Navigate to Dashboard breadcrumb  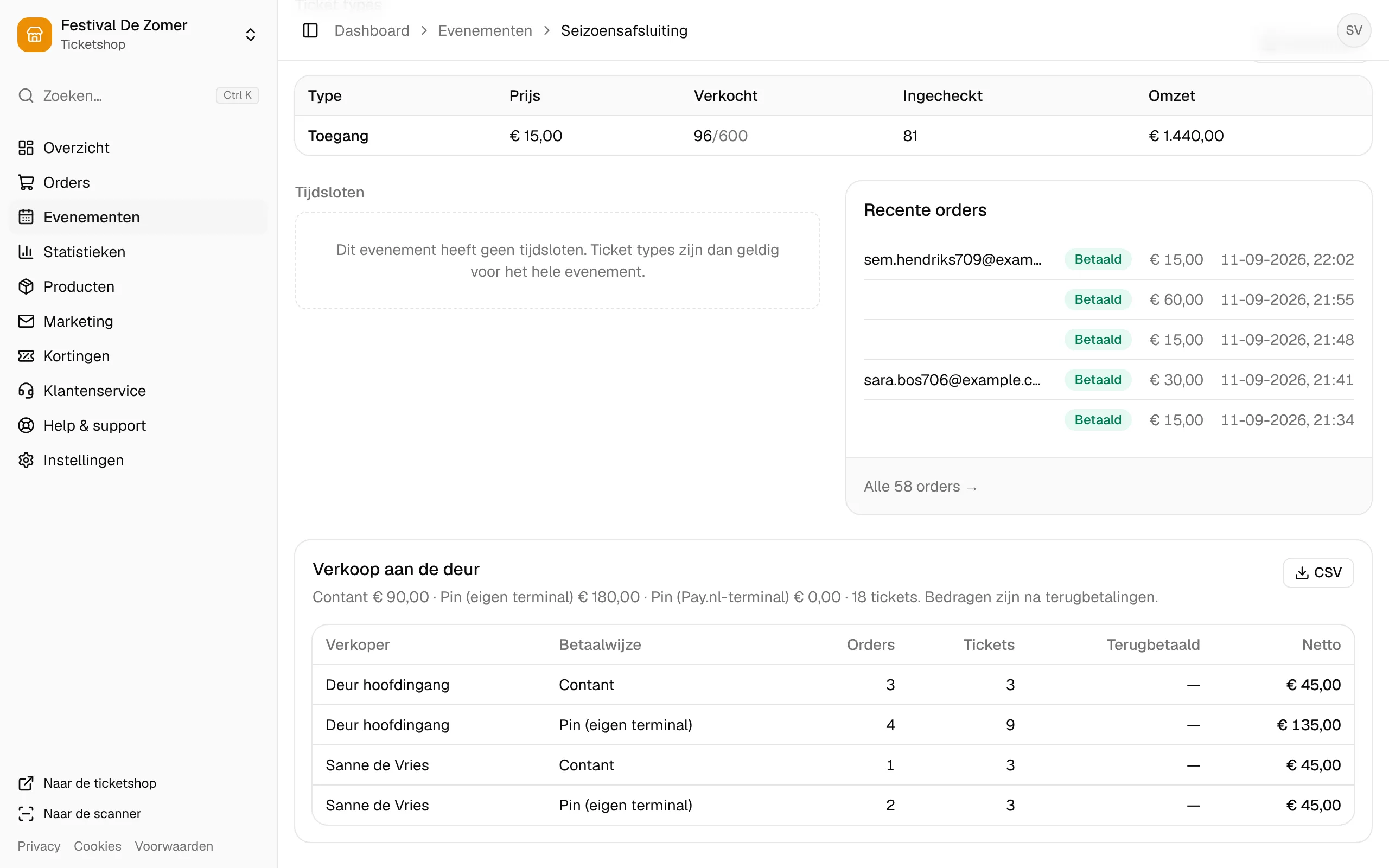pyautogui.click(x=372, y=30)
